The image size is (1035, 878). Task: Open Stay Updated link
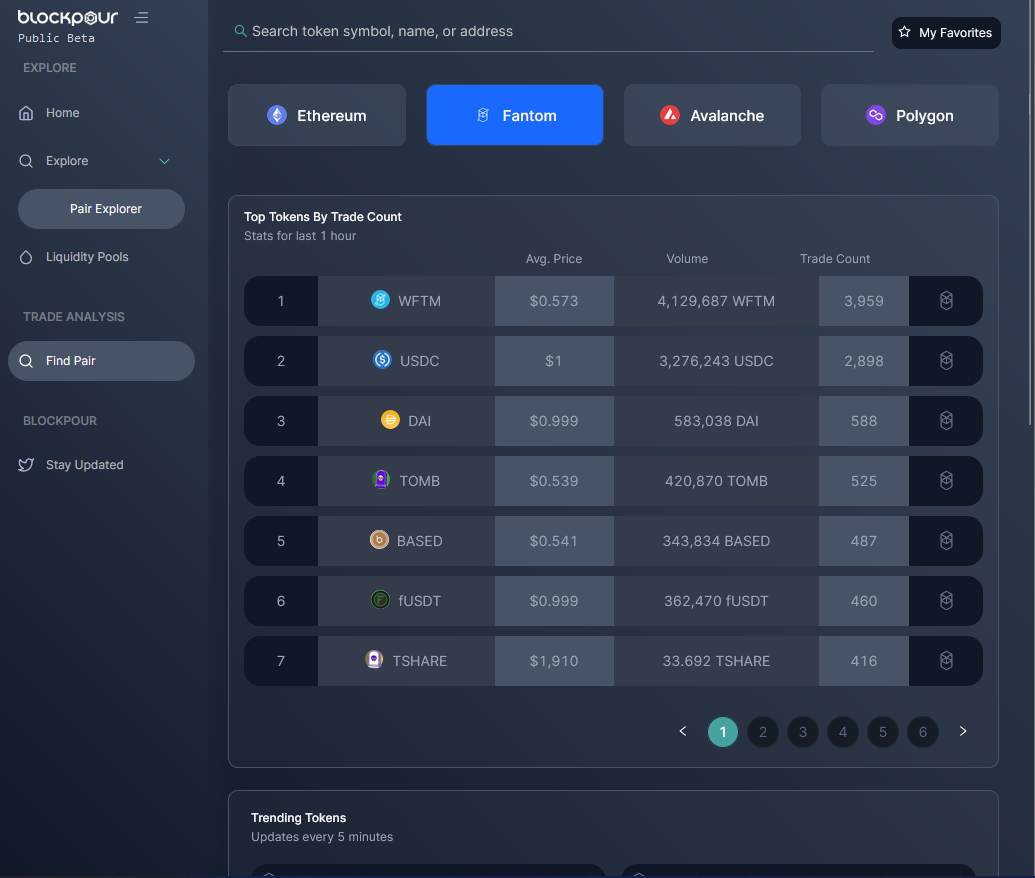tap(84, 465)
